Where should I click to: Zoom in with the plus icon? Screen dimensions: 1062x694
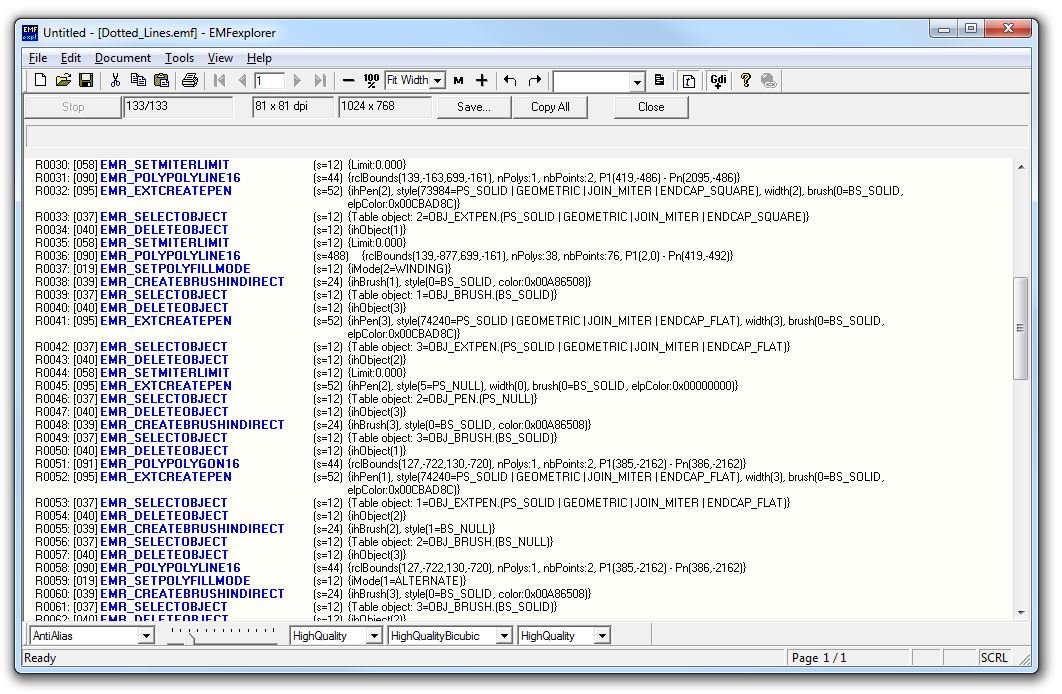[x=482, y=81]
